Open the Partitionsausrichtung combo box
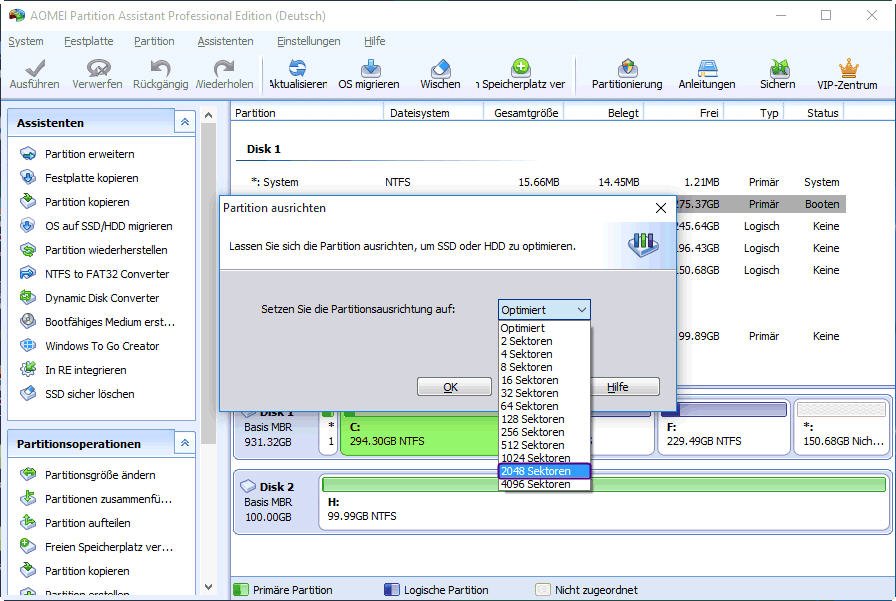Image resolution: width=896 pixels, height=601 pixels. [544, 310]
